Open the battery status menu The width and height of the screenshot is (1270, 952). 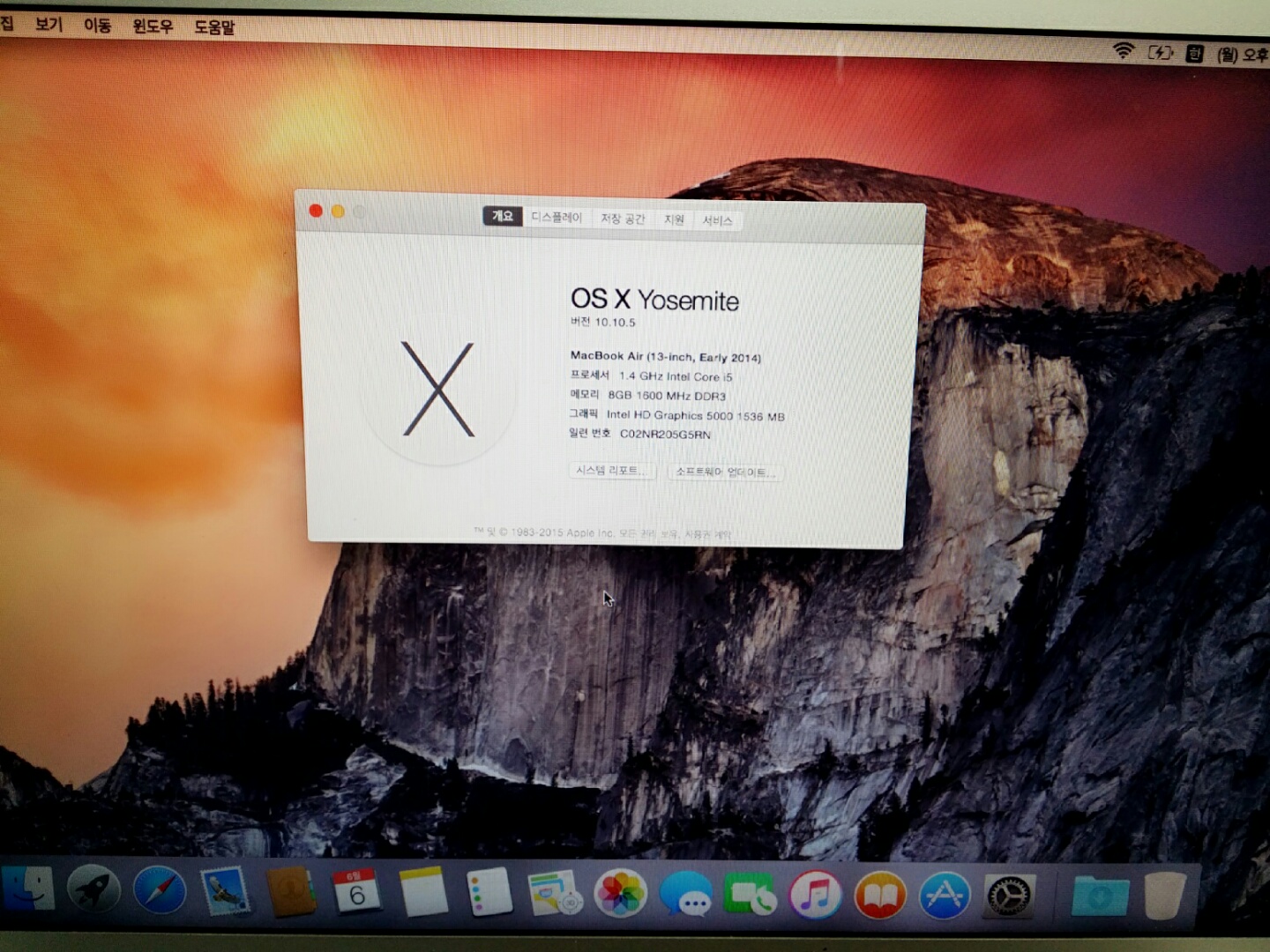[x=1160, y=53]
